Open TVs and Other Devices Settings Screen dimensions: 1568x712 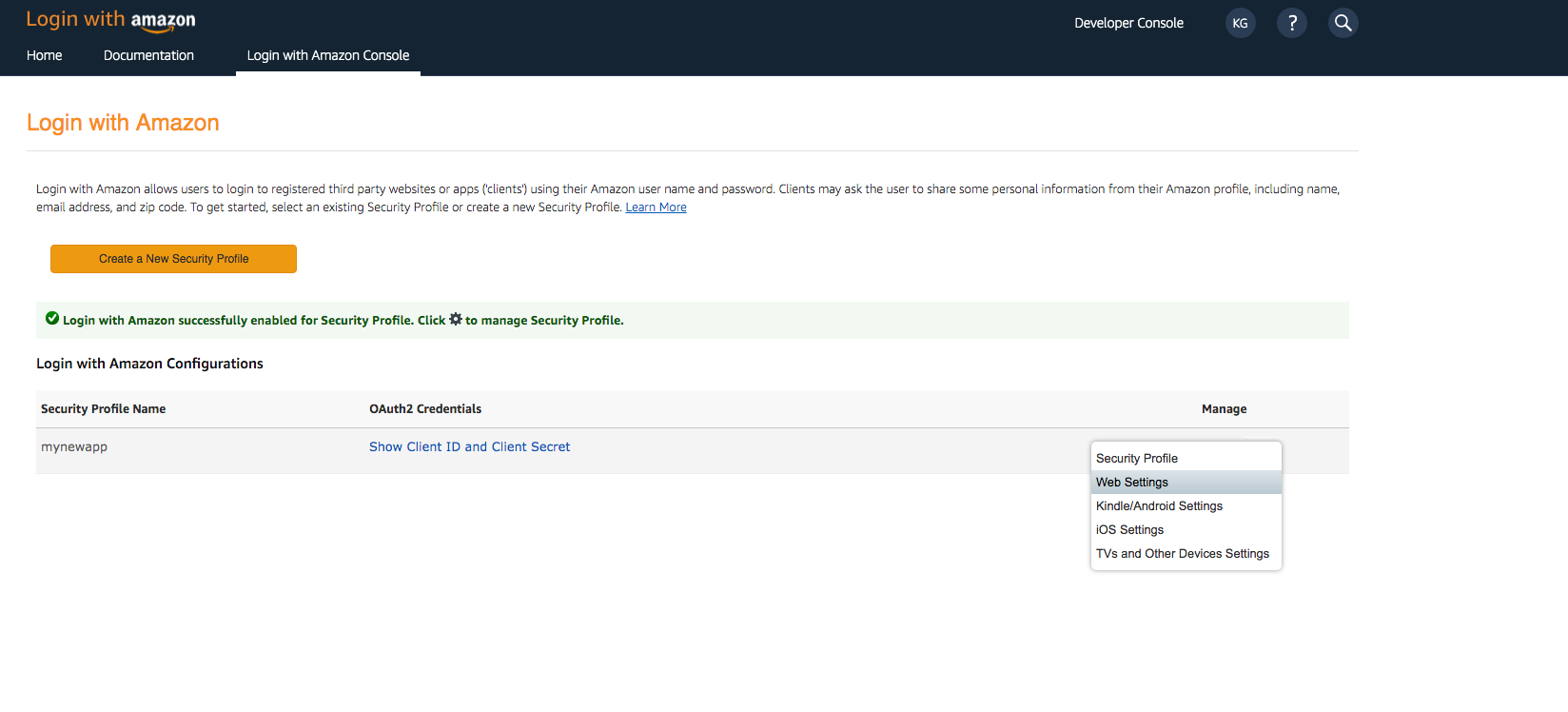pos(1186,553)
